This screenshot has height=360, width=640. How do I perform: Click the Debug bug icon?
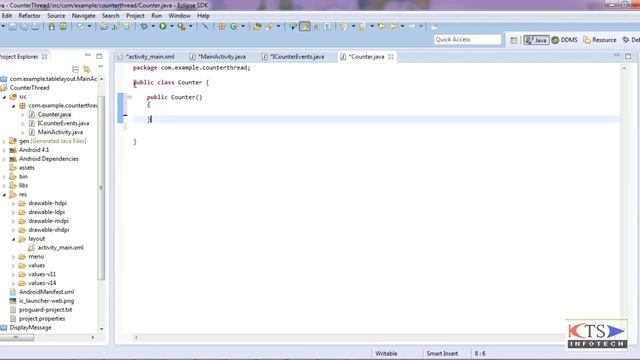point(144,27)
